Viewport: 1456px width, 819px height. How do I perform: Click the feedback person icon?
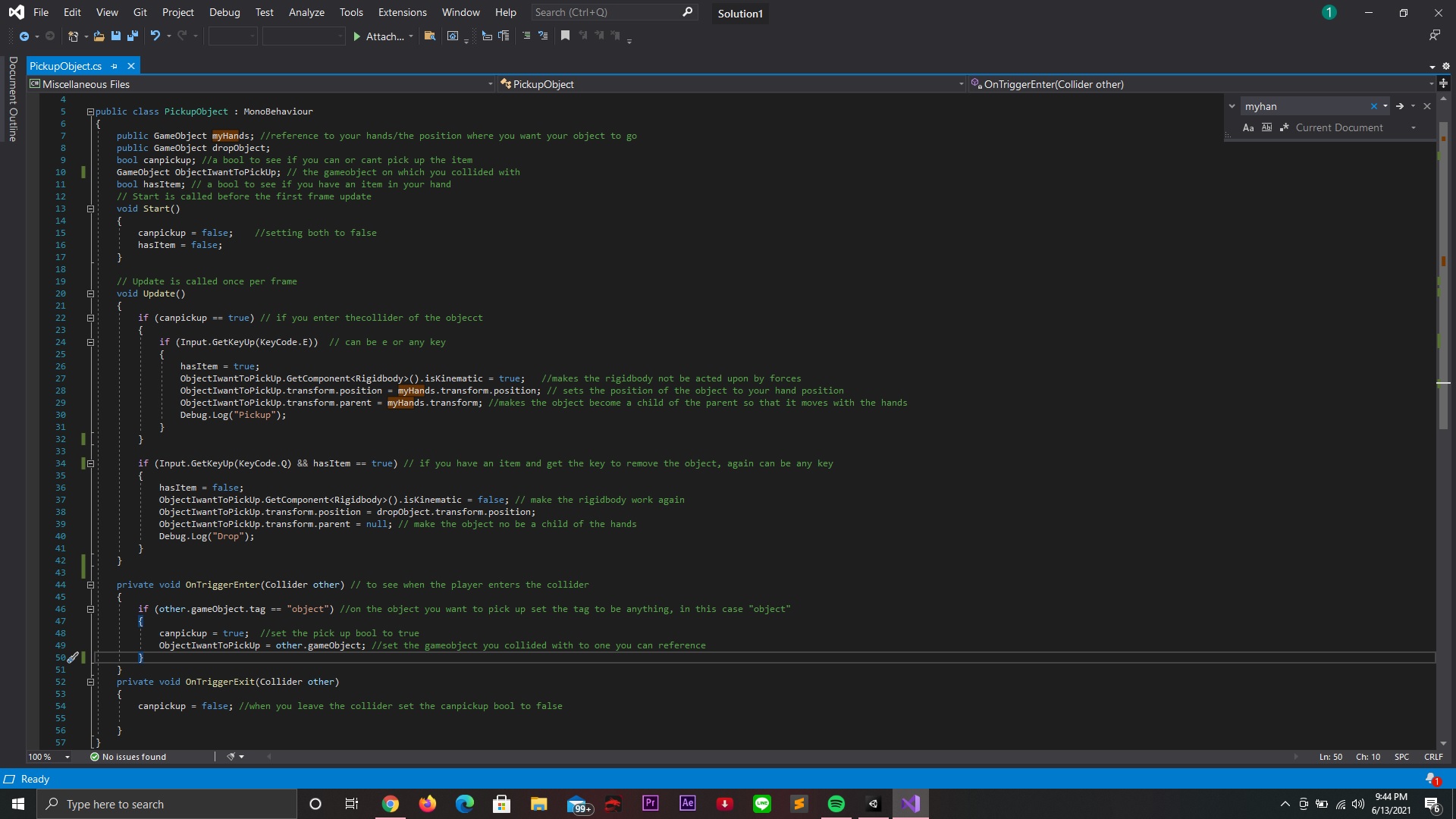(1434, 36)
